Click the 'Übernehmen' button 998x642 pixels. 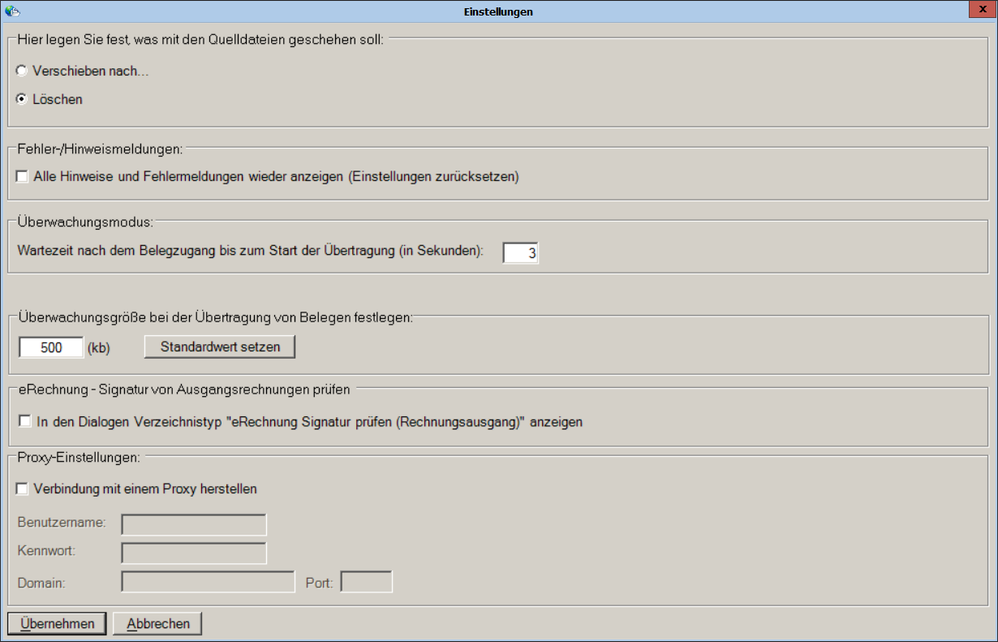pos(57,624)
